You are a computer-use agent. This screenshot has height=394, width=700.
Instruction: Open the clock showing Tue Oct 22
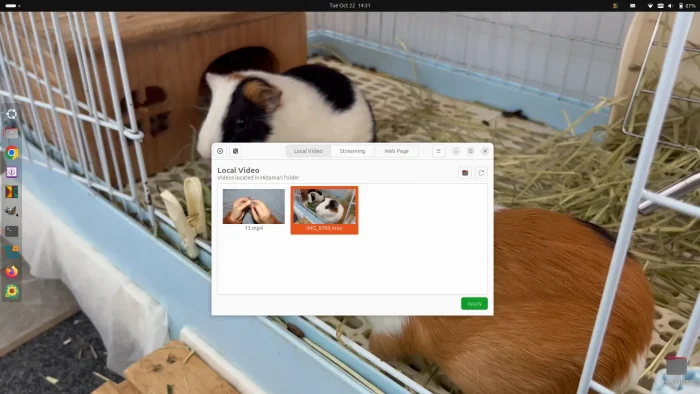point(350,6)
